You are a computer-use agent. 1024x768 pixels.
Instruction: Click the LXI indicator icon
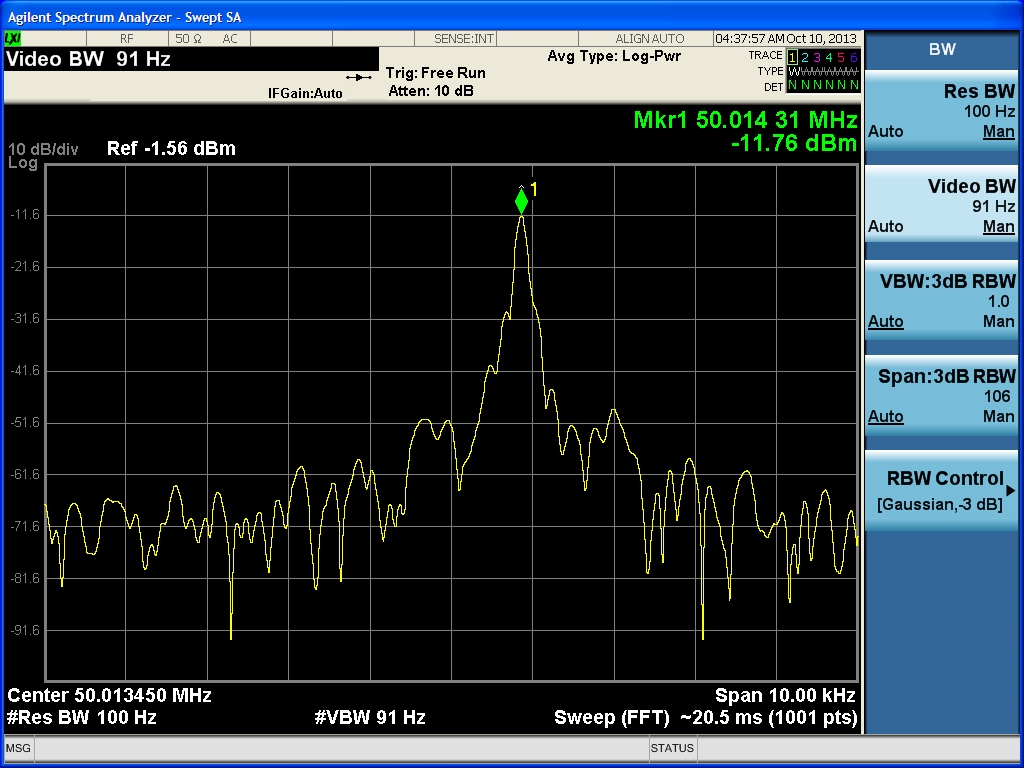(x=13, y=39)
